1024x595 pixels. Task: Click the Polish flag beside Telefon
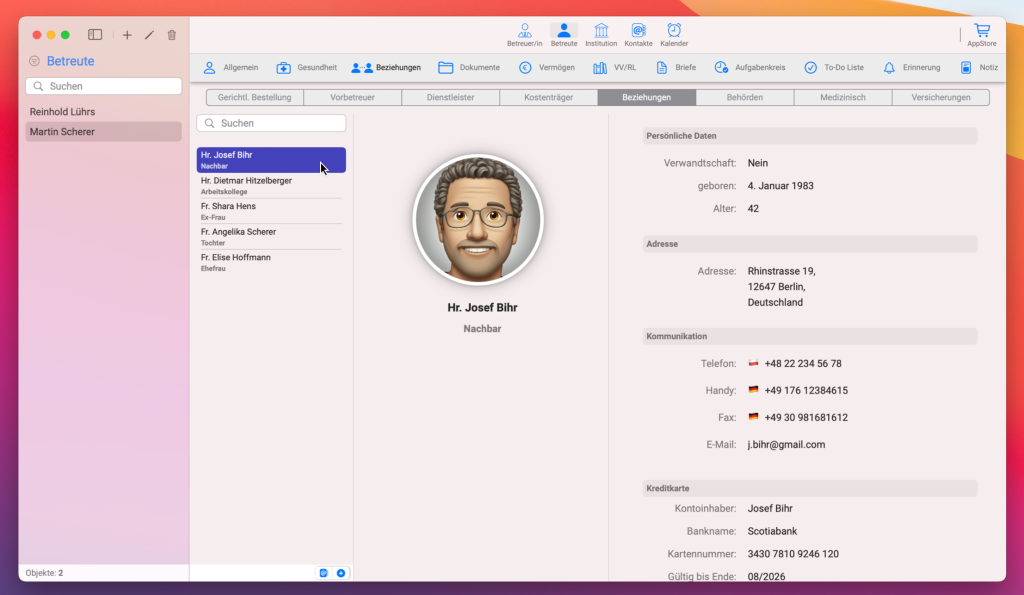pyautogui.click(x=753, y=362)
